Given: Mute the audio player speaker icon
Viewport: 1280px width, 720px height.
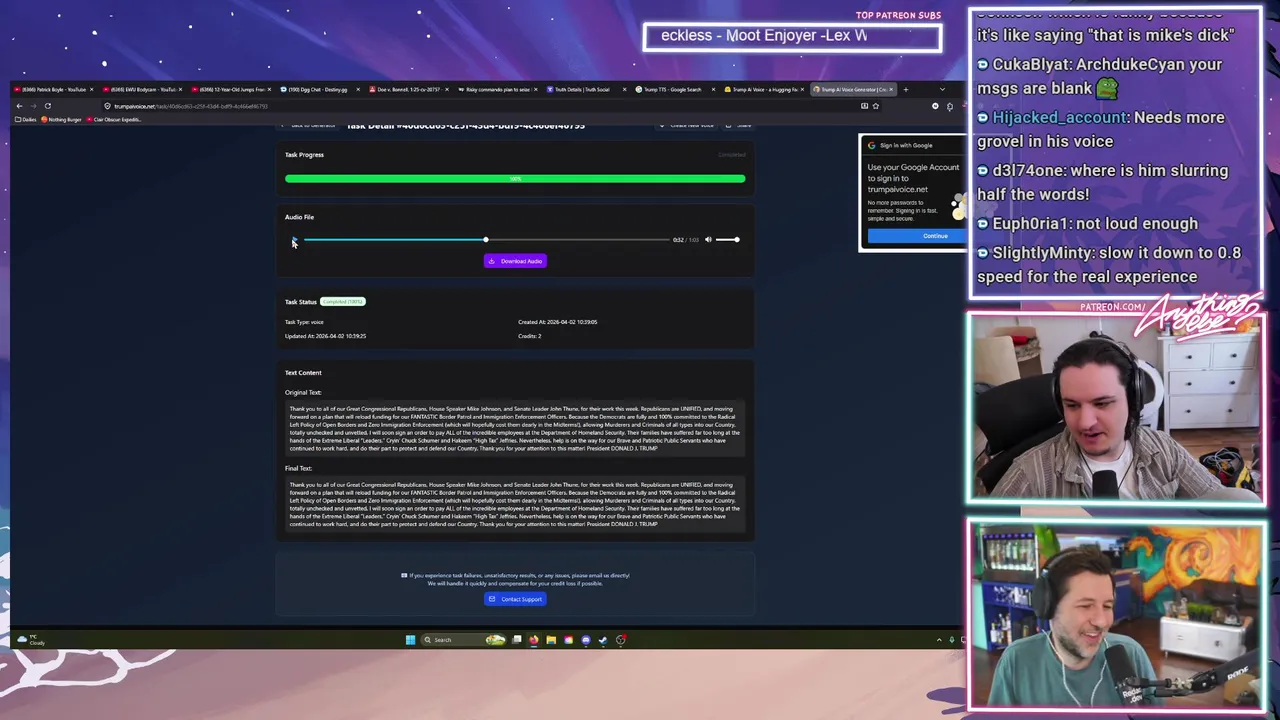Looking at the screenshot, I should (x=708, y=240).
